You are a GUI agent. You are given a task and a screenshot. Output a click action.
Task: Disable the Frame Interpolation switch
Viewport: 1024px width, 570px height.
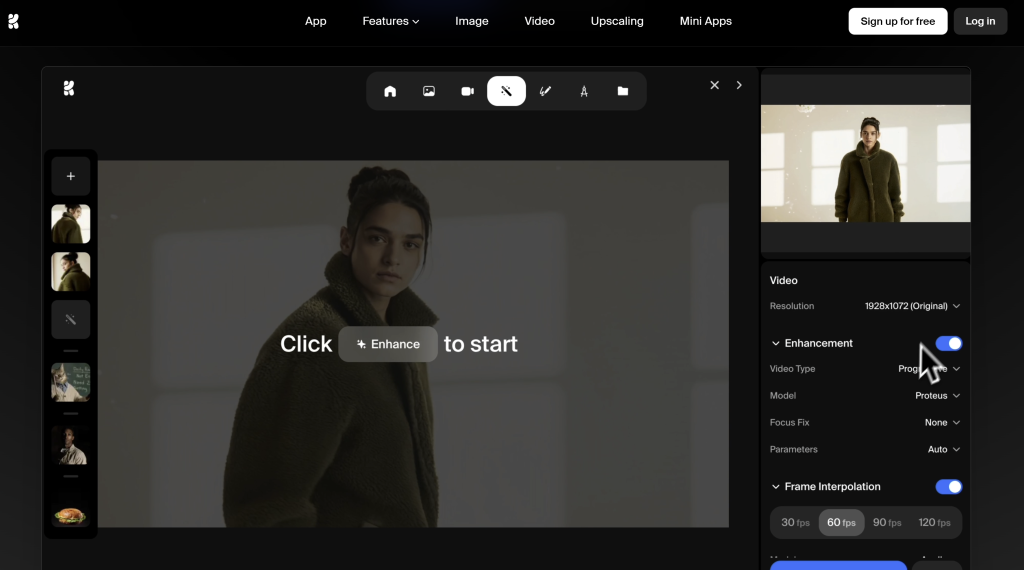pos(948,487)
